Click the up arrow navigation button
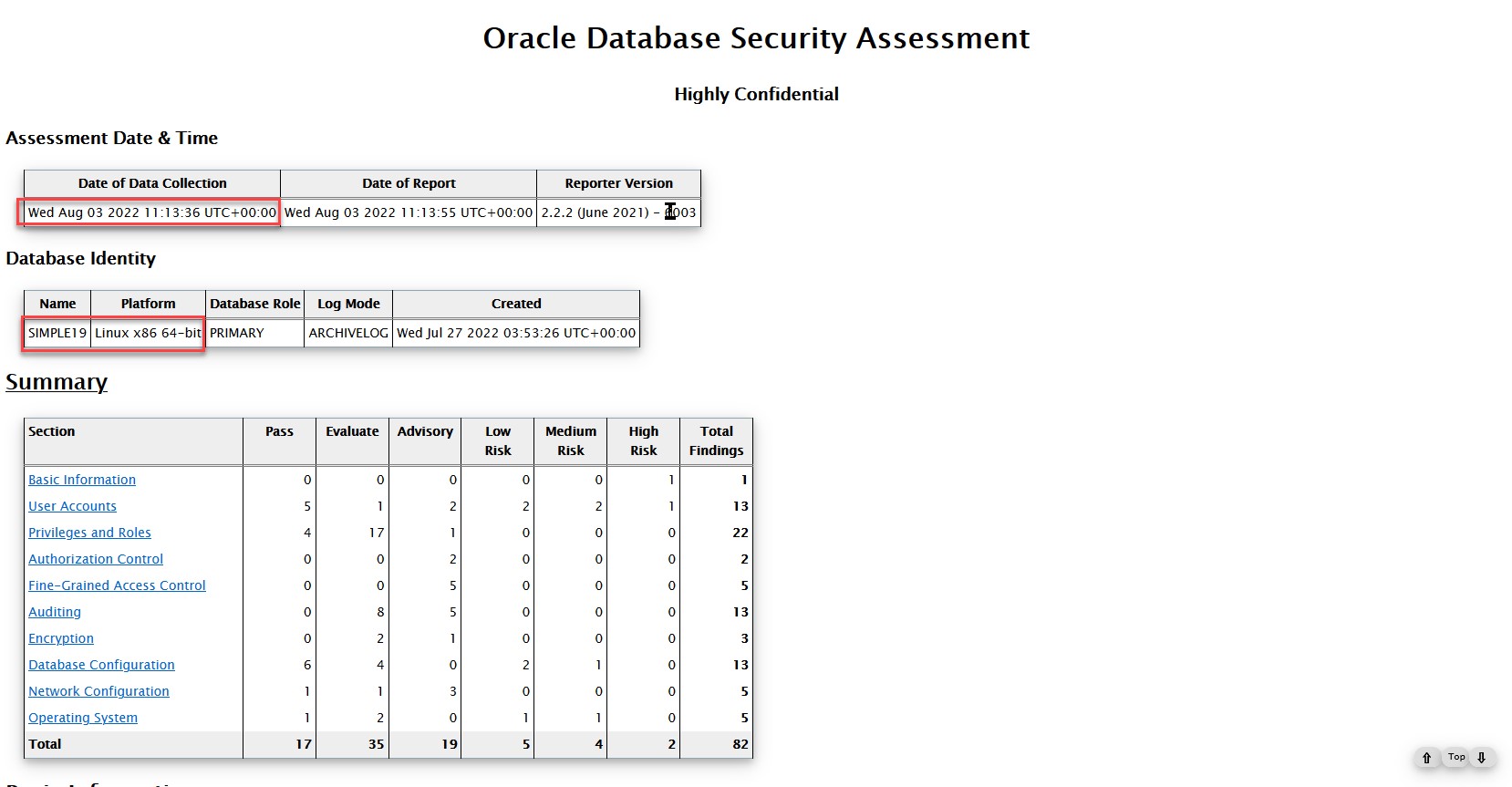 point(1427,758)
